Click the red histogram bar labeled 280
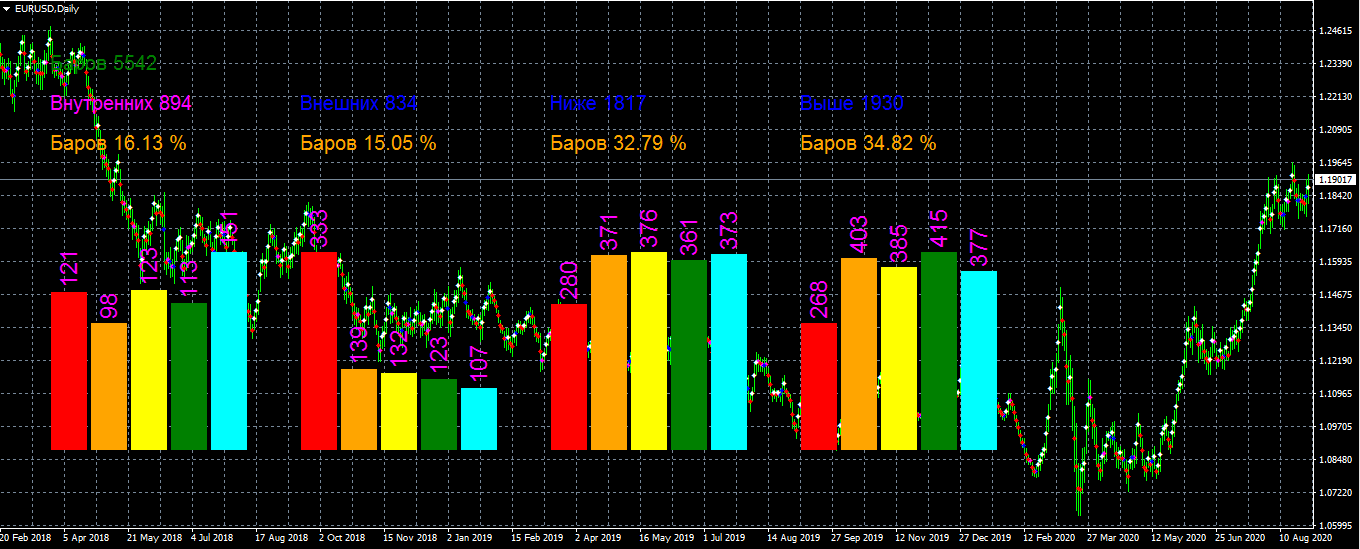 click(x=569, y=377)
